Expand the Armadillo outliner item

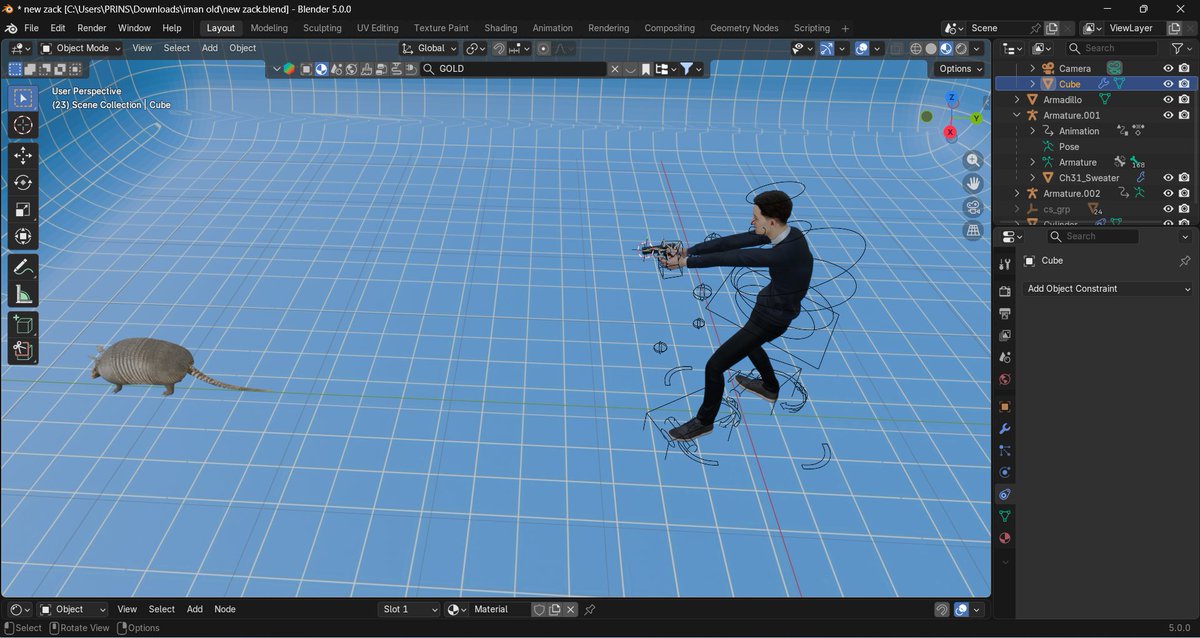(x=1017, y=100)
